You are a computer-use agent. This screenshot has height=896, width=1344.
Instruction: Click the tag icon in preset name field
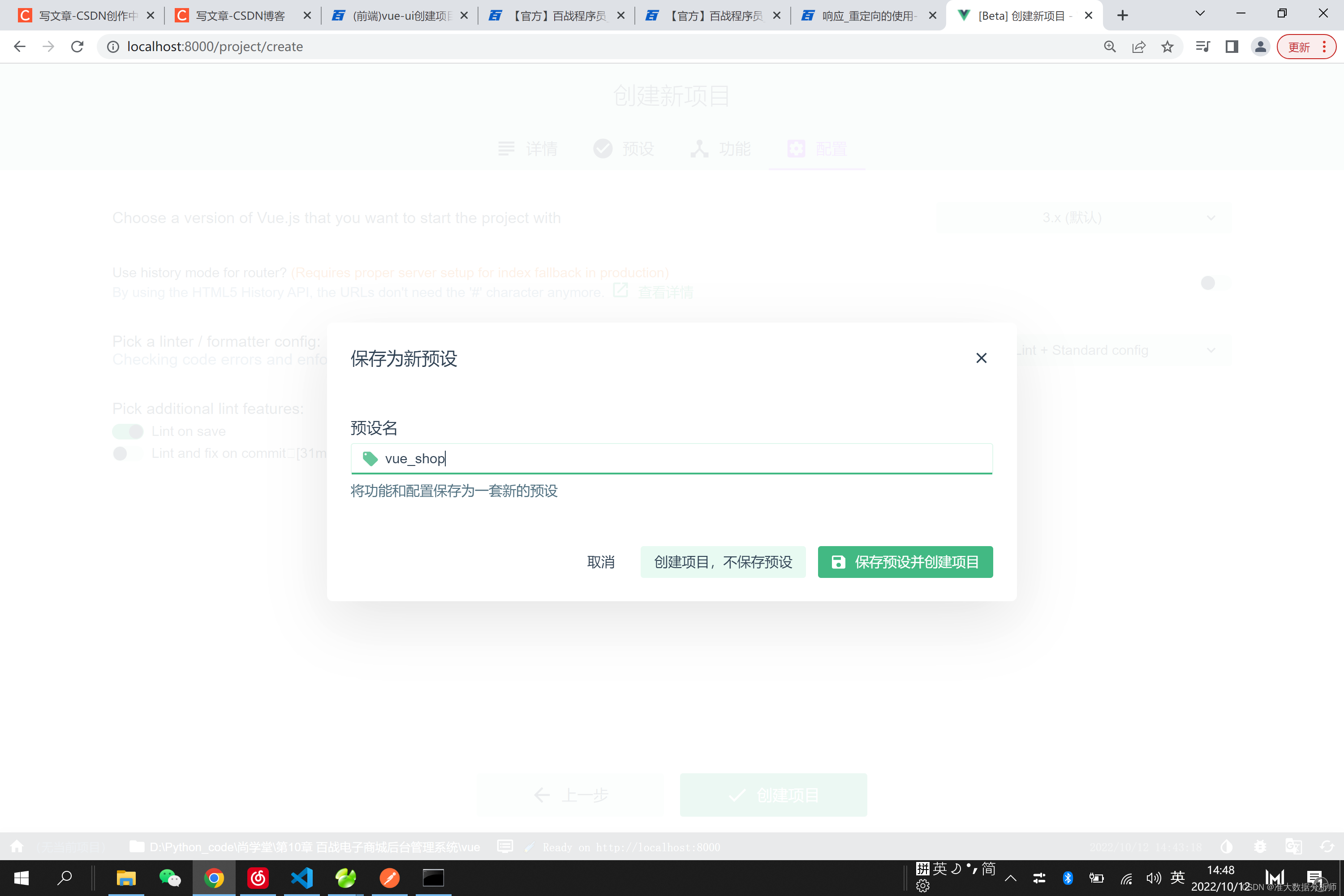[x=370, y=458]
